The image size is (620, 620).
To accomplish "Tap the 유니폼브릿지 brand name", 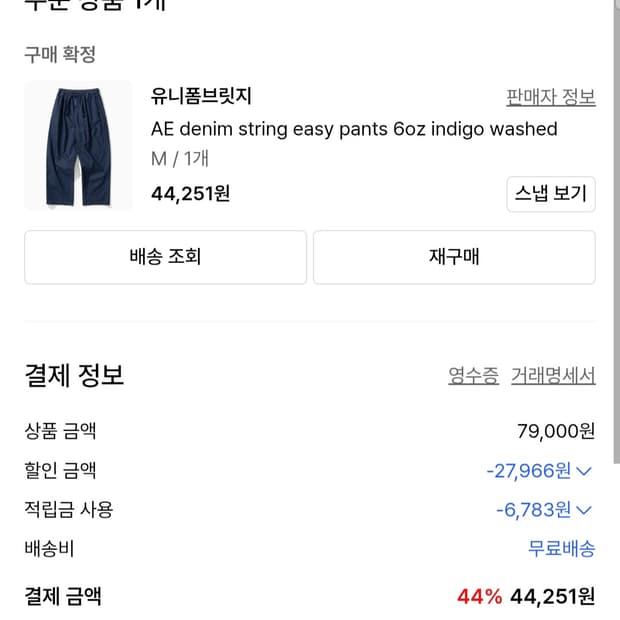I will tap(201, 97).
